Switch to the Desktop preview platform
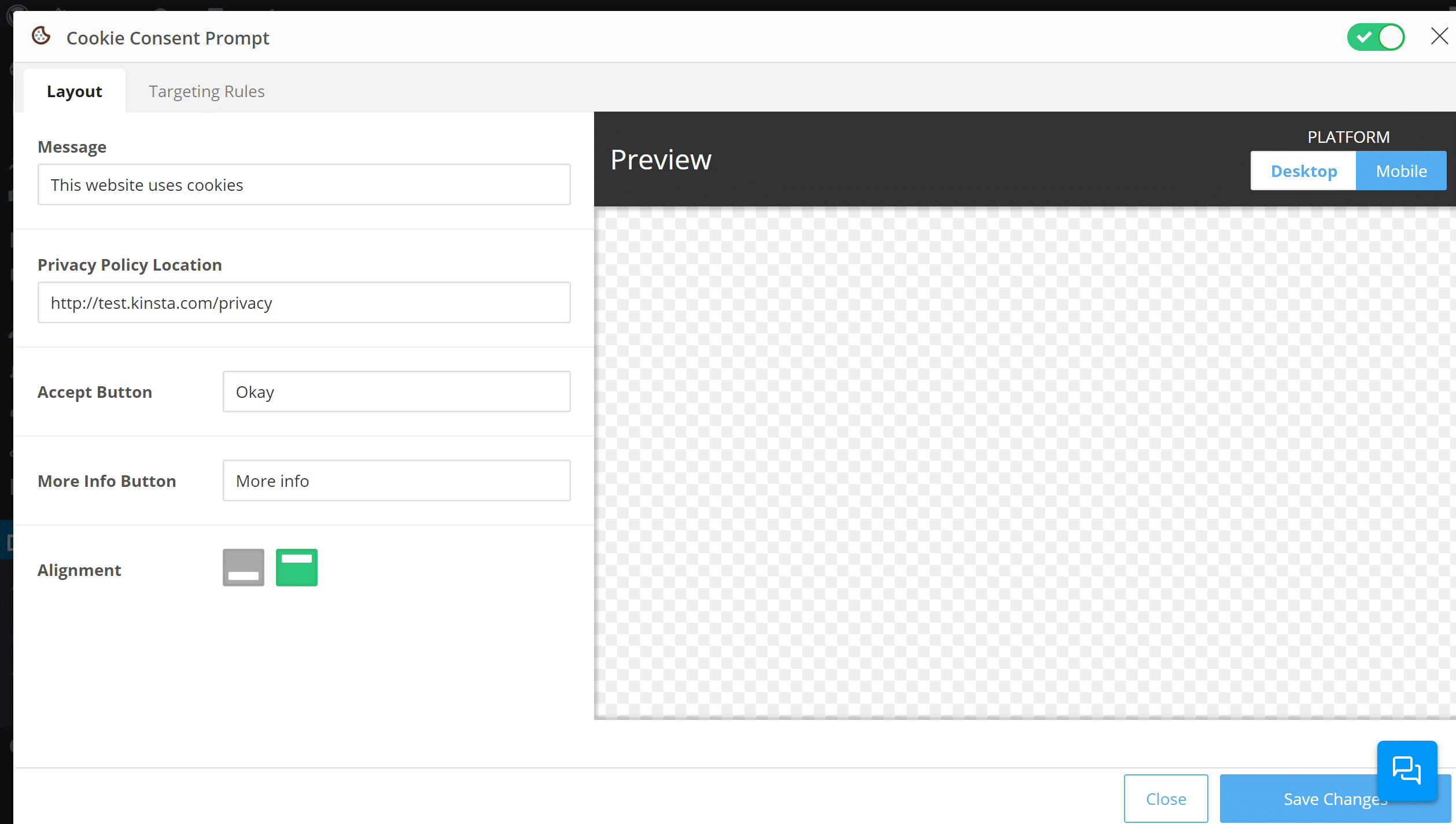This screenshot has width=1456, height=824. [1304, 171]
